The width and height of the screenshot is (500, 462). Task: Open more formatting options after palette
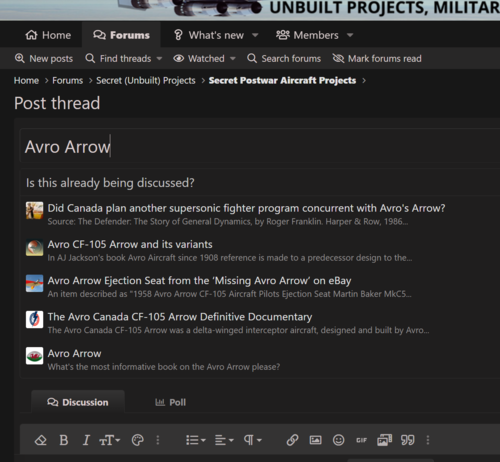pos(158,440)
